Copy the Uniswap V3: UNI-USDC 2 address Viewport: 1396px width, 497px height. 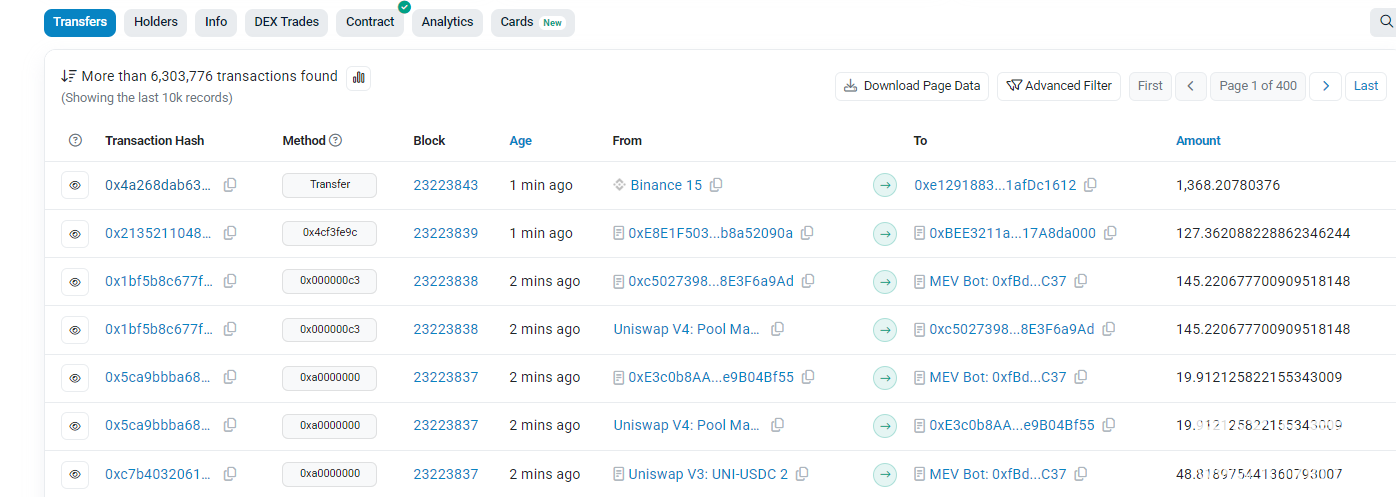[x=801, y=474]
